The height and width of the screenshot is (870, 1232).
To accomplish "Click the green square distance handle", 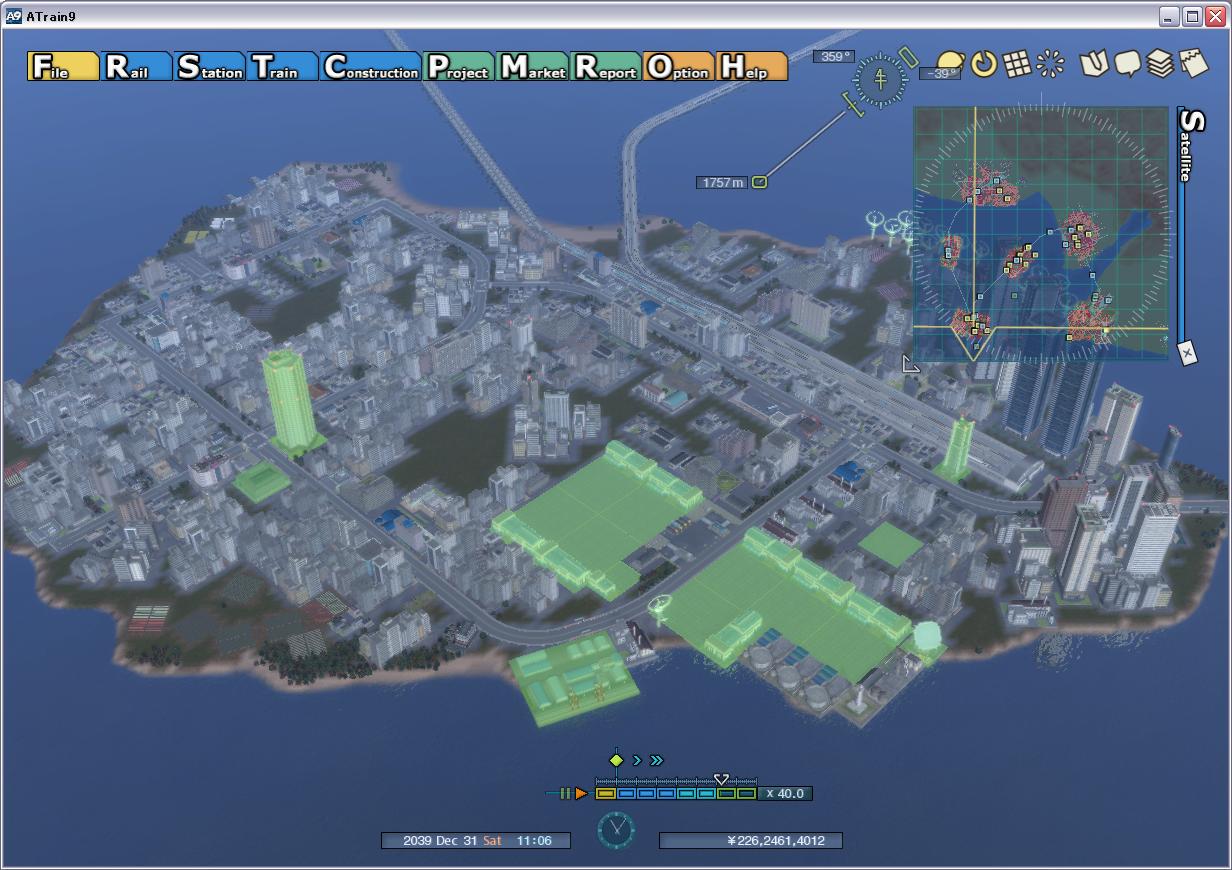I will click(x=759, y=182).
